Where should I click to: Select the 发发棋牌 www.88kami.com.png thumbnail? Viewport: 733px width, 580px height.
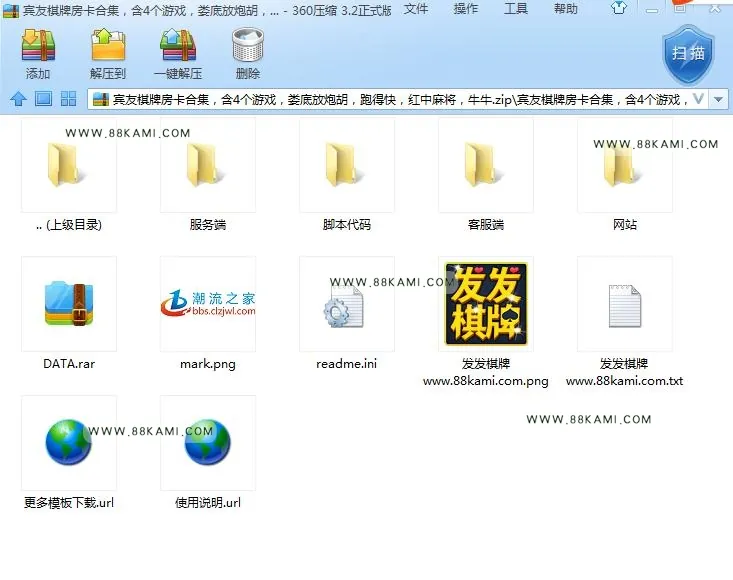point(486,304)
